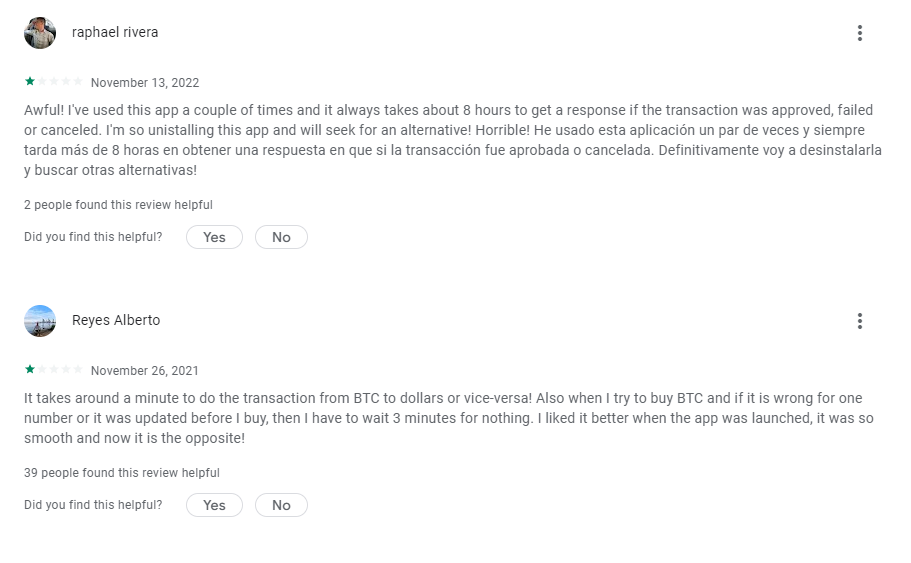Click the star rating on raphael rivera's review
Viewport: 911px width, 563px height.
tap(53, 82)
